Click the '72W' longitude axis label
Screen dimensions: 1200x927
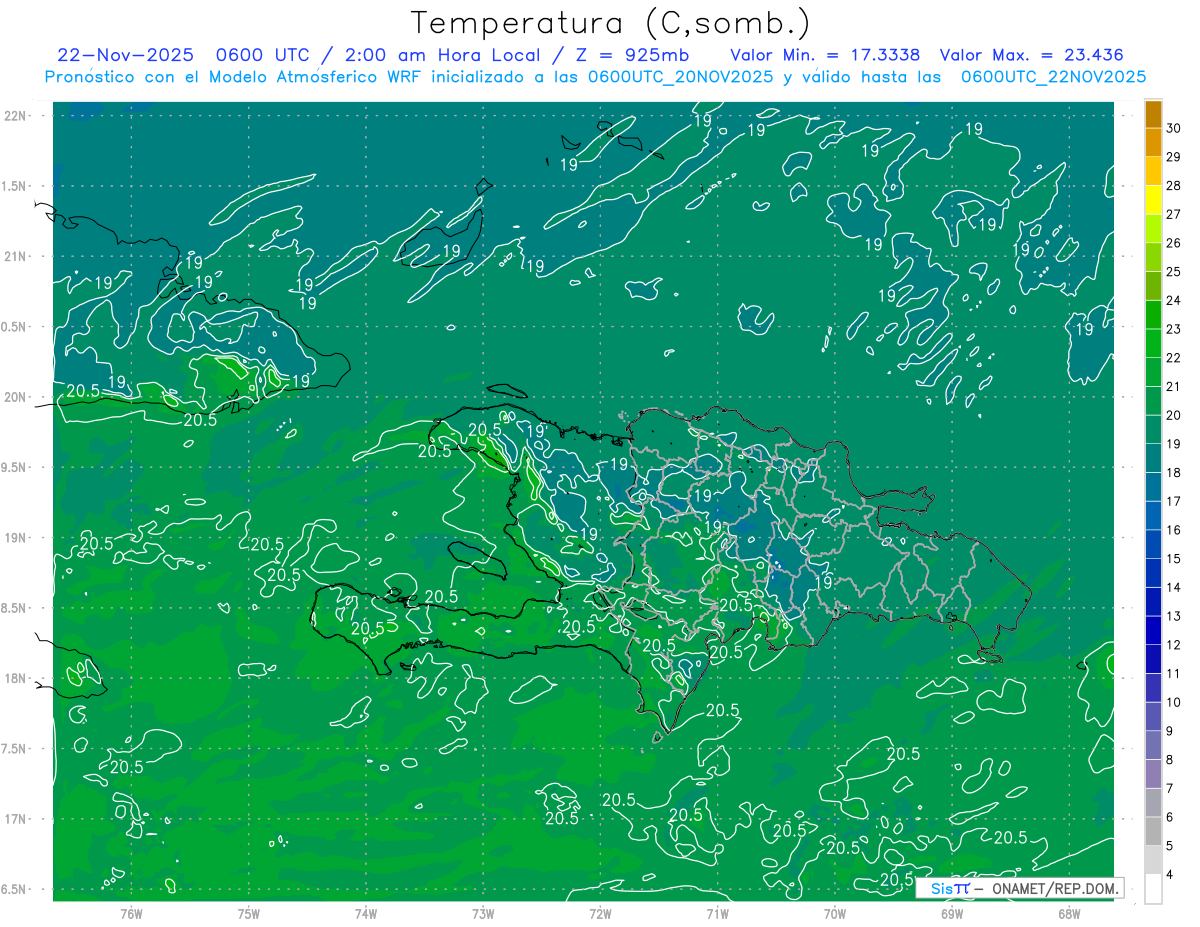(600, 914)
